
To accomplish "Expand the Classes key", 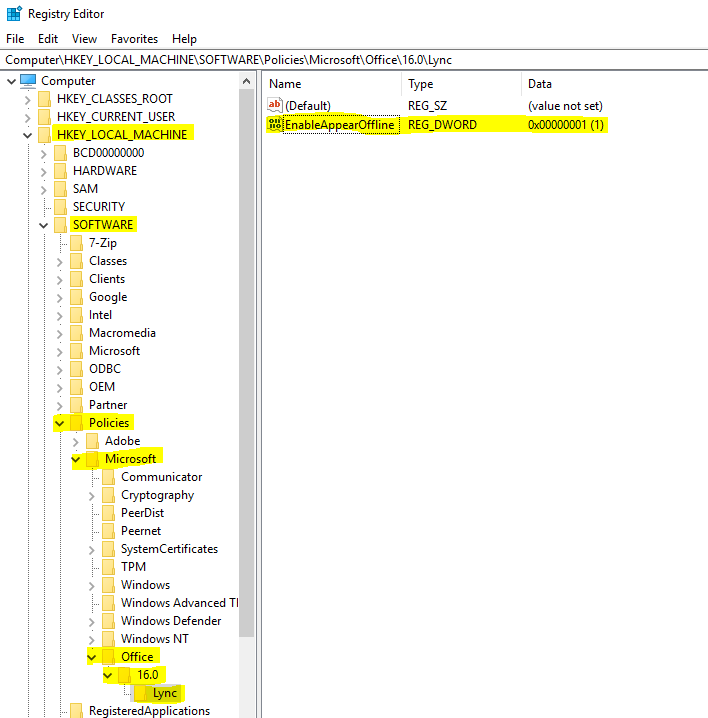I will tap(60, 262).
